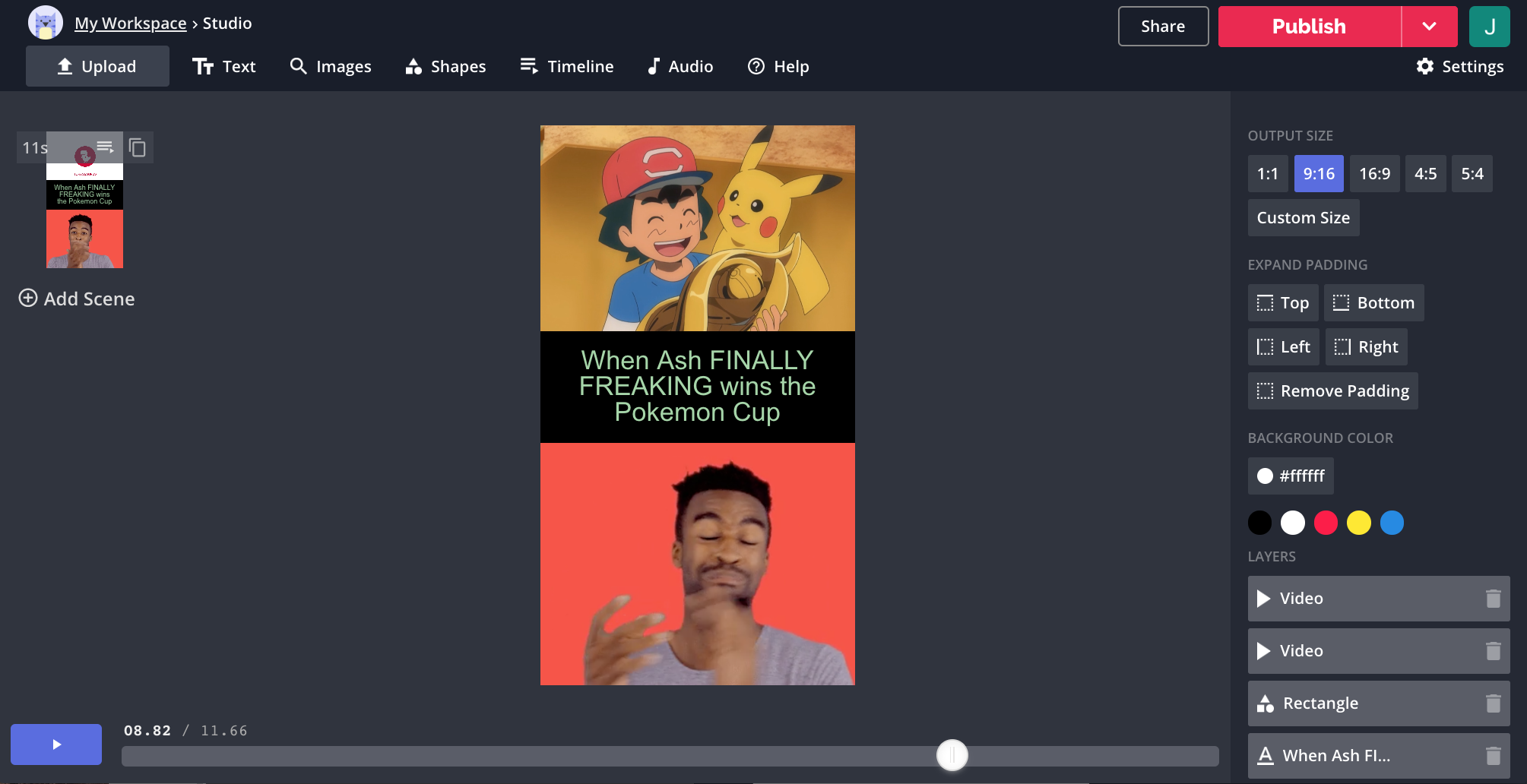Screen dimensions: 1527x784
Task: Delete the Rectangle layer with trash icon
Action: [1493, 703]
